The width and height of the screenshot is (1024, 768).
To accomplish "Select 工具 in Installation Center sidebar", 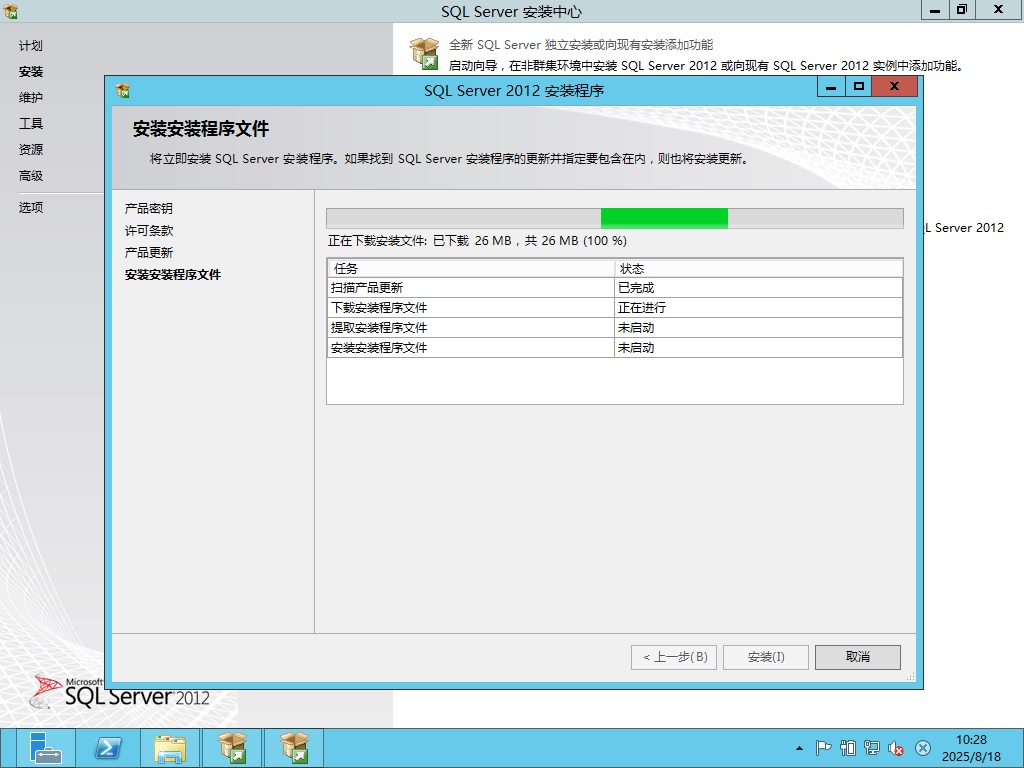I will 31,123.
